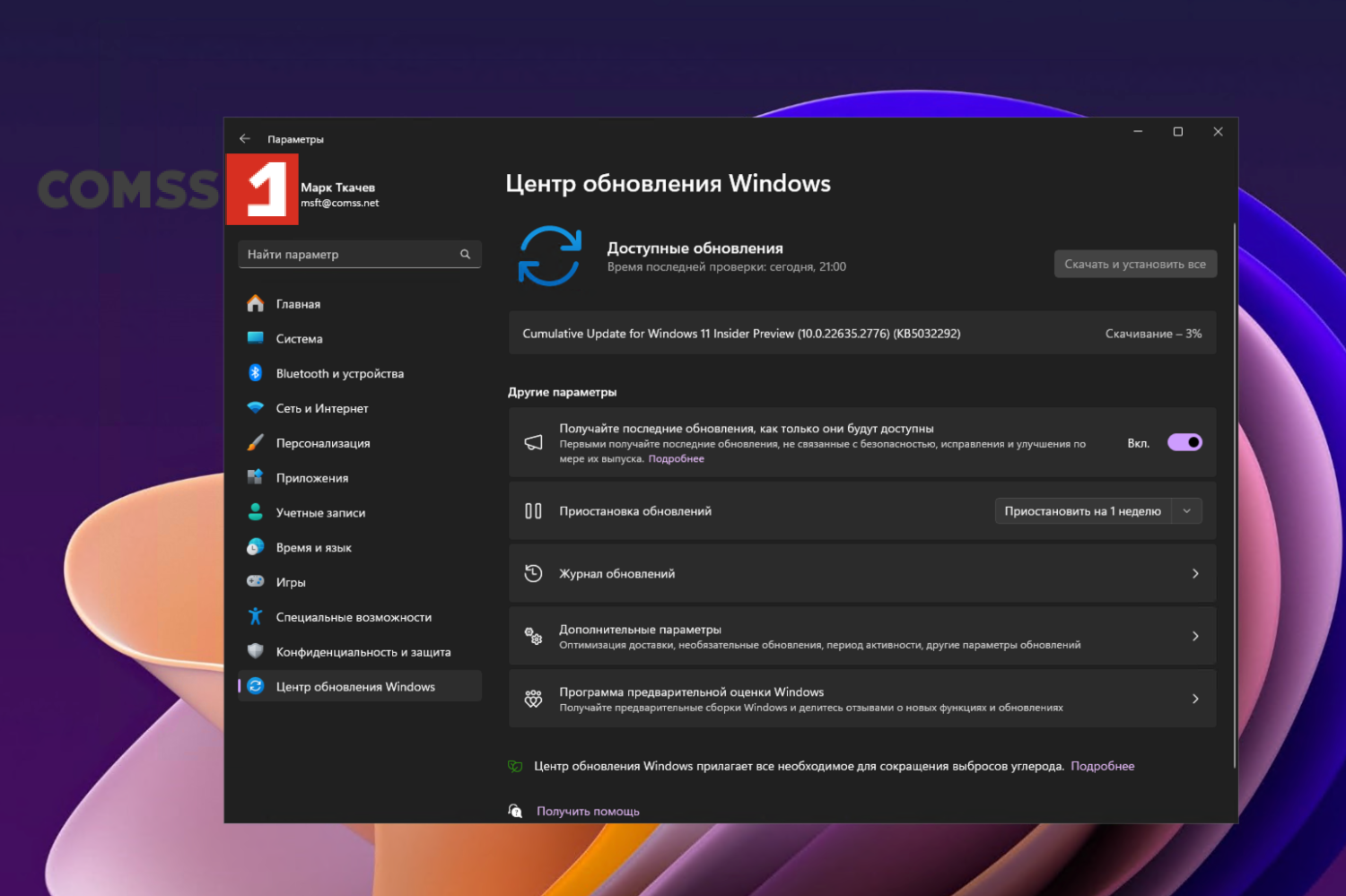The height and width of the screenshot is (896, 1346).
Task: Click the Система monitor icon
Action: (256, 338)
